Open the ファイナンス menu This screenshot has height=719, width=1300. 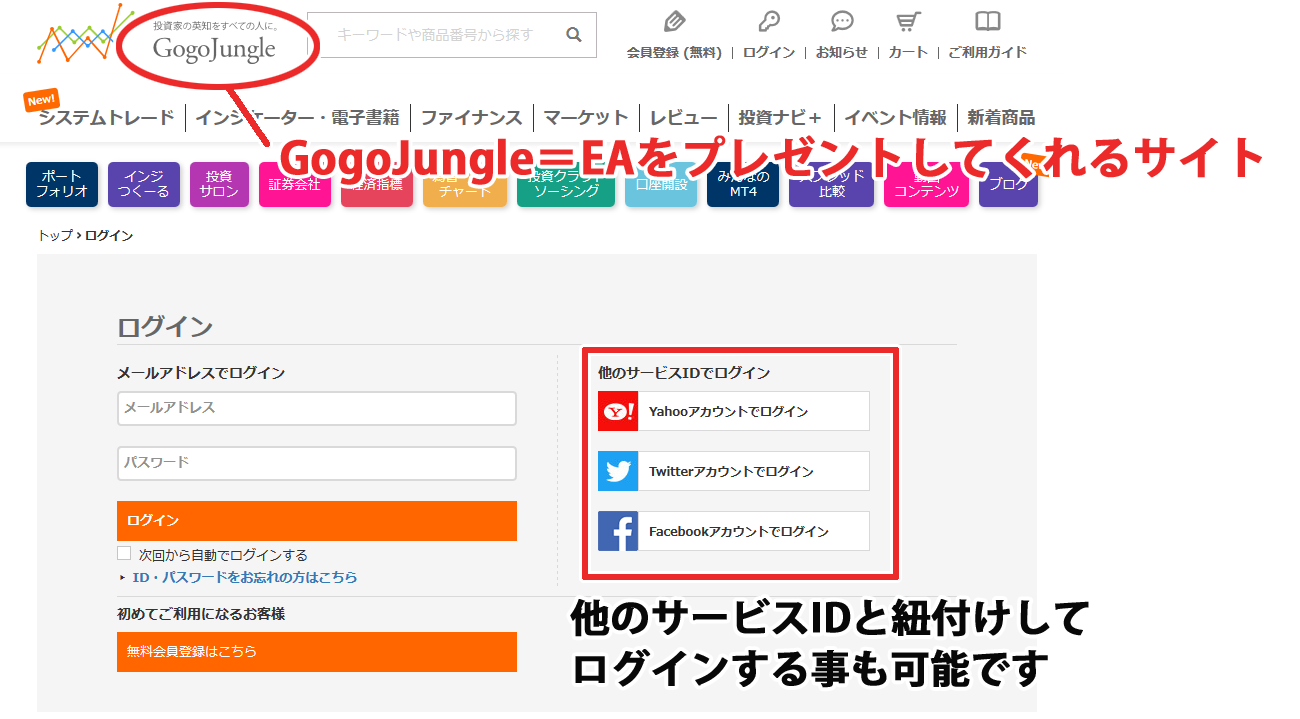click(x=471, y=118)
